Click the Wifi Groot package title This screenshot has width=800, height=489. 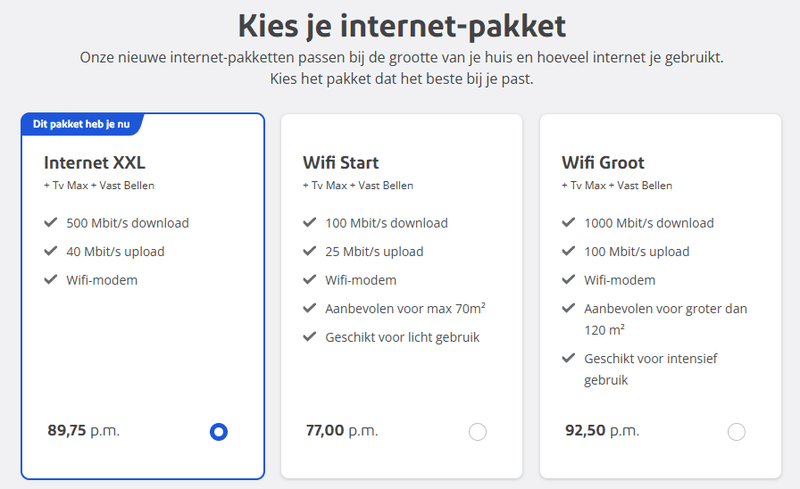(604, 162)
